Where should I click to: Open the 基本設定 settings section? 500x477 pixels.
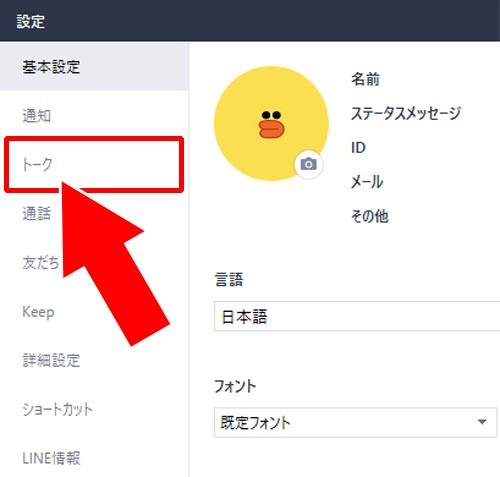94,67
